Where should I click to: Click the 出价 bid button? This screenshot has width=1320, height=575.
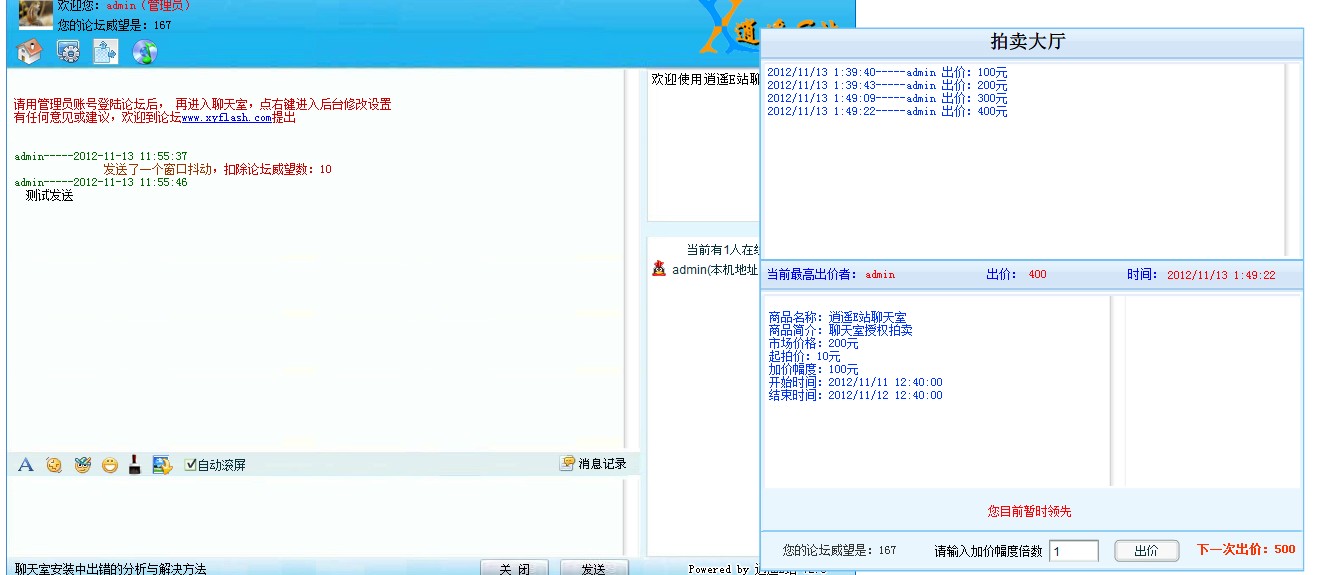pyautogui.click(x=1147, y=551)
